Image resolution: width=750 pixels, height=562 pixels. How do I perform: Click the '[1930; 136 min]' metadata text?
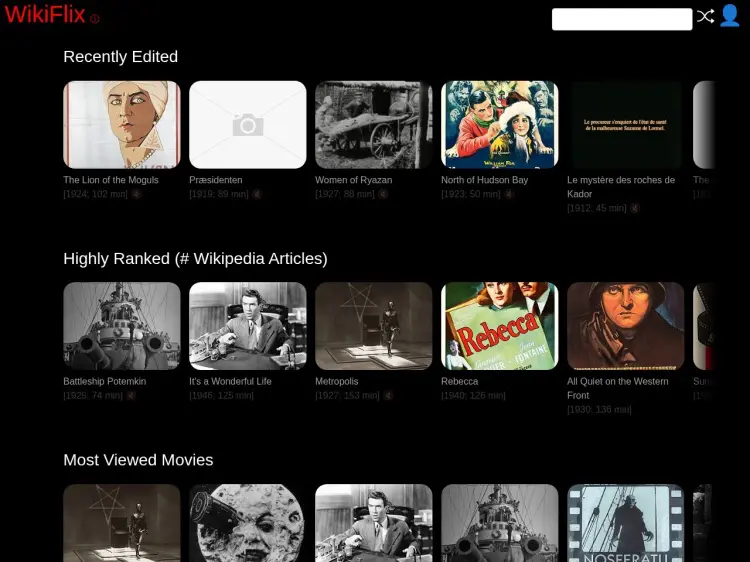point(599,410)
